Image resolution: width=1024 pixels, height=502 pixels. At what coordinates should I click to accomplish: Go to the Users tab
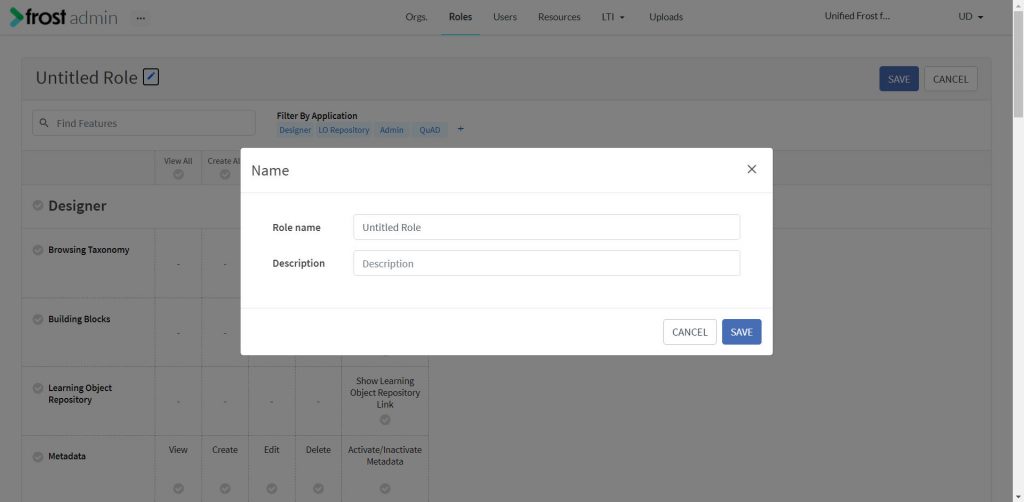[505, 17]
